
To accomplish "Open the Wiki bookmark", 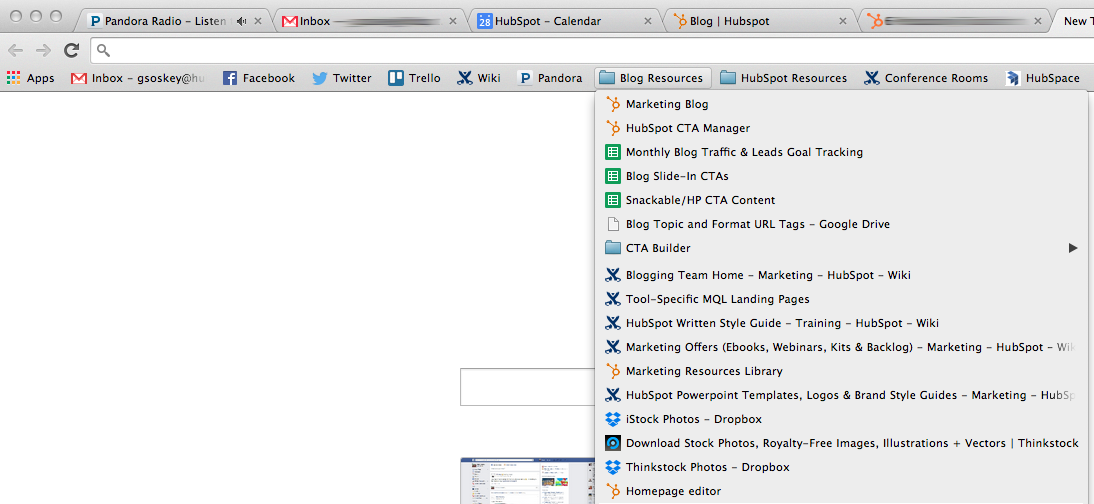I will pos(479,78).
